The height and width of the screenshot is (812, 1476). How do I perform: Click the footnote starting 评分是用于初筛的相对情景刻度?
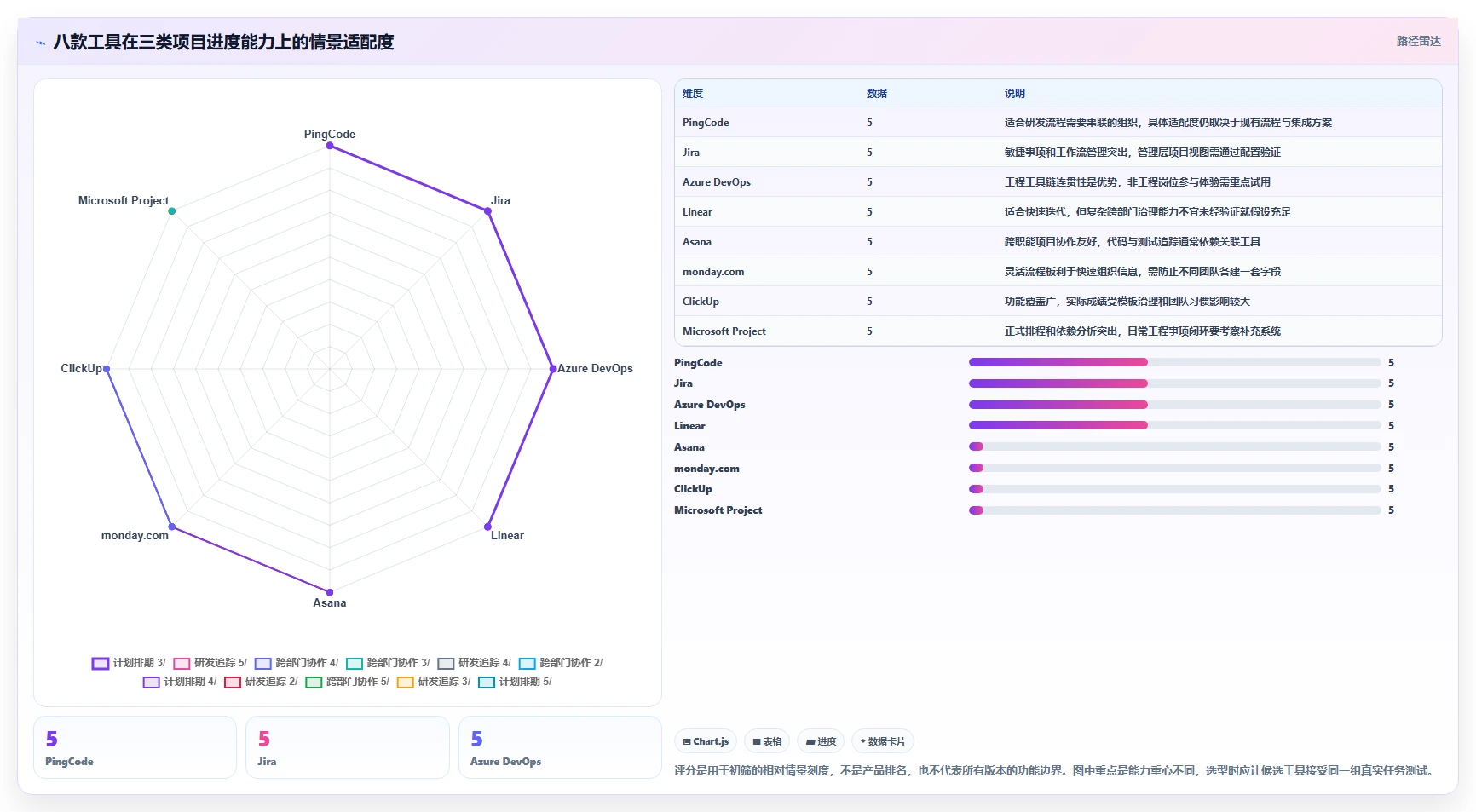(x=1056, y=770)
